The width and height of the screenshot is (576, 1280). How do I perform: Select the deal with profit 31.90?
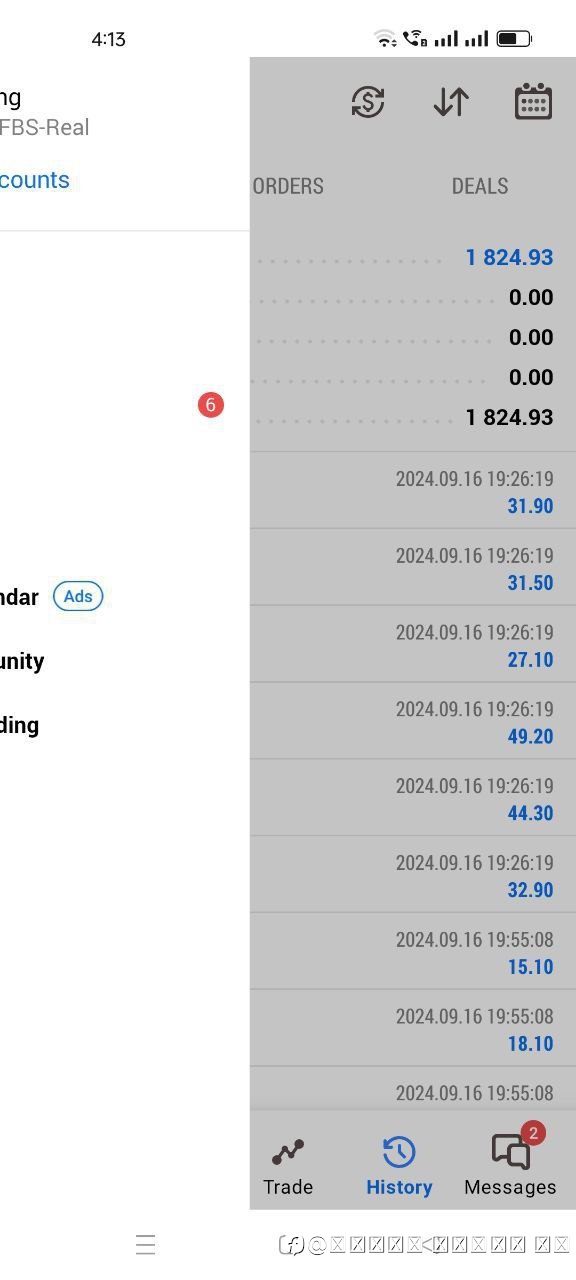tap(413, 491)
